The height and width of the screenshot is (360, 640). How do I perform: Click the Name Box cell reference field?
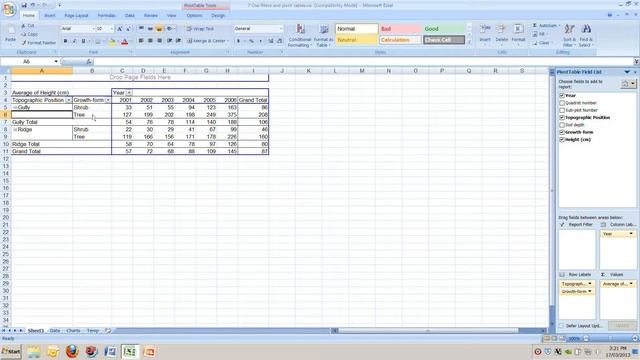point(27,62)
